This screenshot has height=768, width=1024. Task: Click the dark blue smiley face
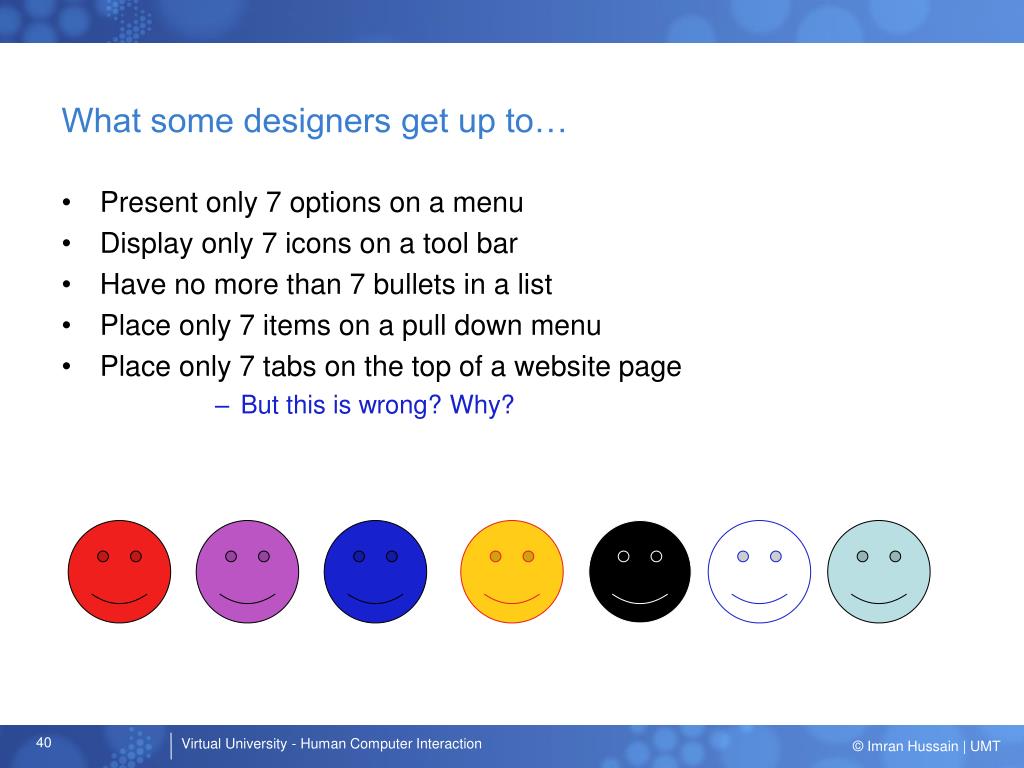[376, 571]
